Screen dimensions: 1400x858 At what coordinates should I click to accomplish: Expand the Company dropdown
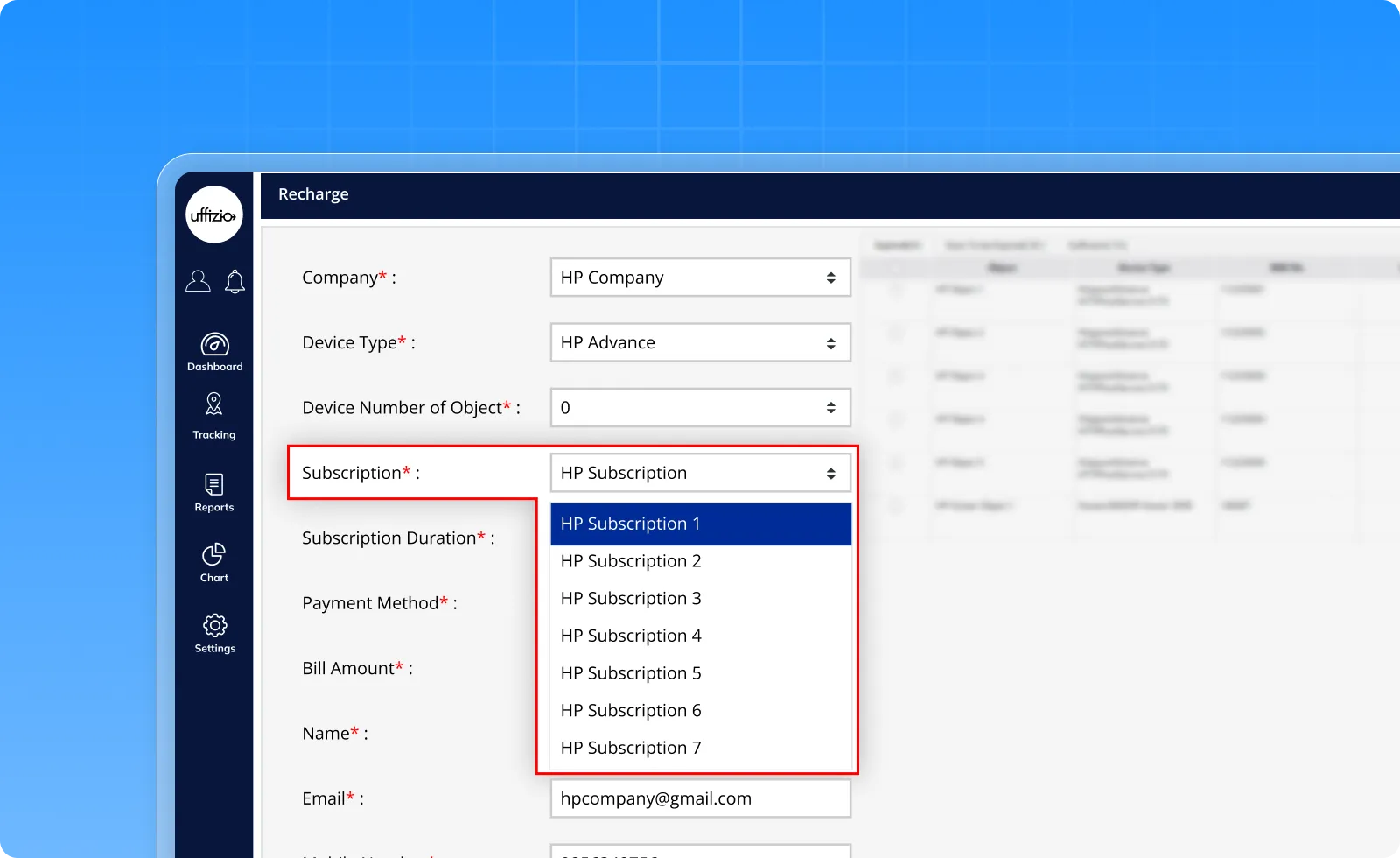[x=700, y=278]
